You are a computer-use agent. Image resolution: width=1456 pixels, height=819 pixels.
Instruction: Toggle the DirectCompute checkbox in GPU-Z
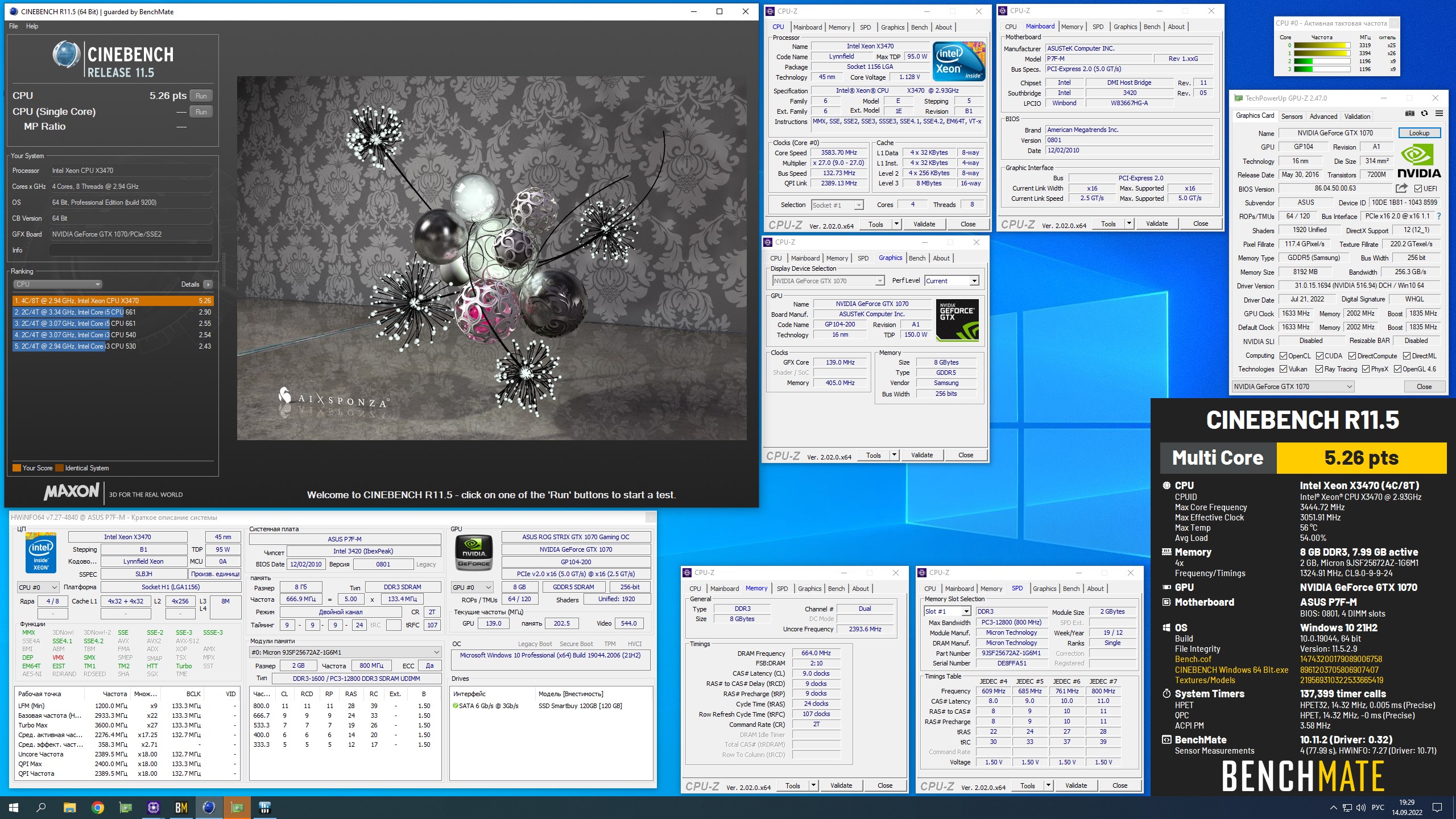1352,356
